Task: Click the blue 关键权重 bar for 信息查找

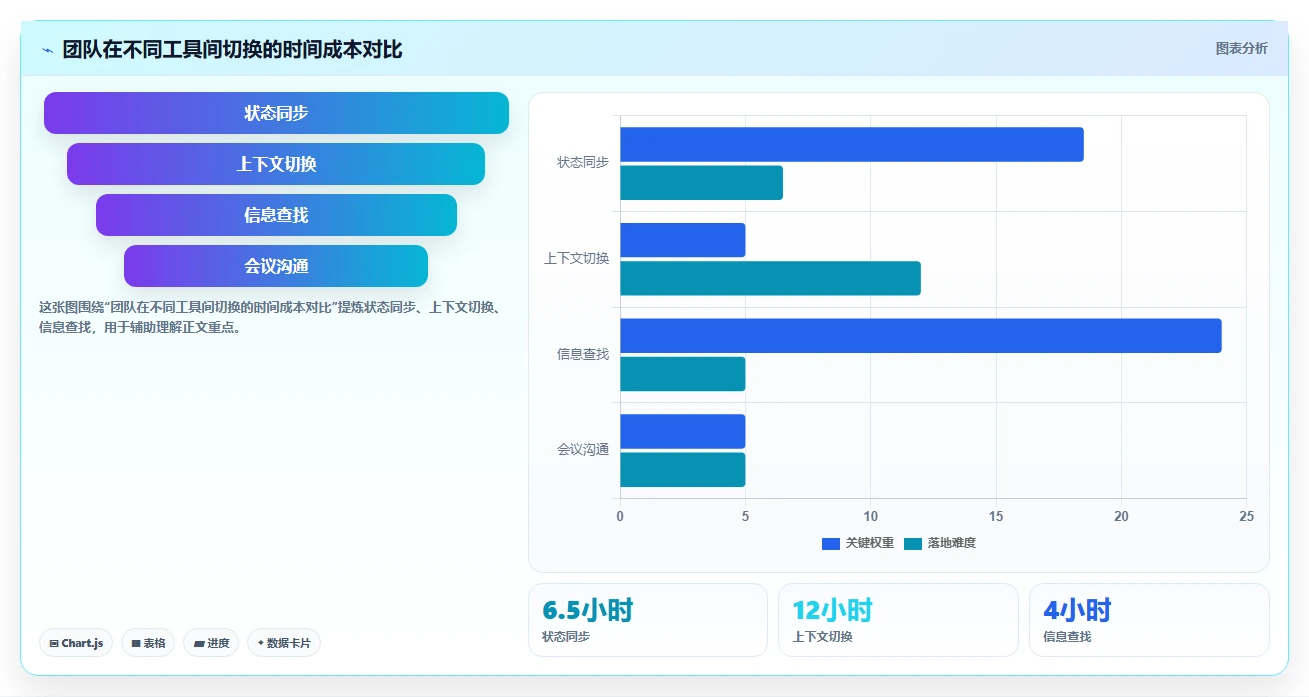Action: coord(921,336)
